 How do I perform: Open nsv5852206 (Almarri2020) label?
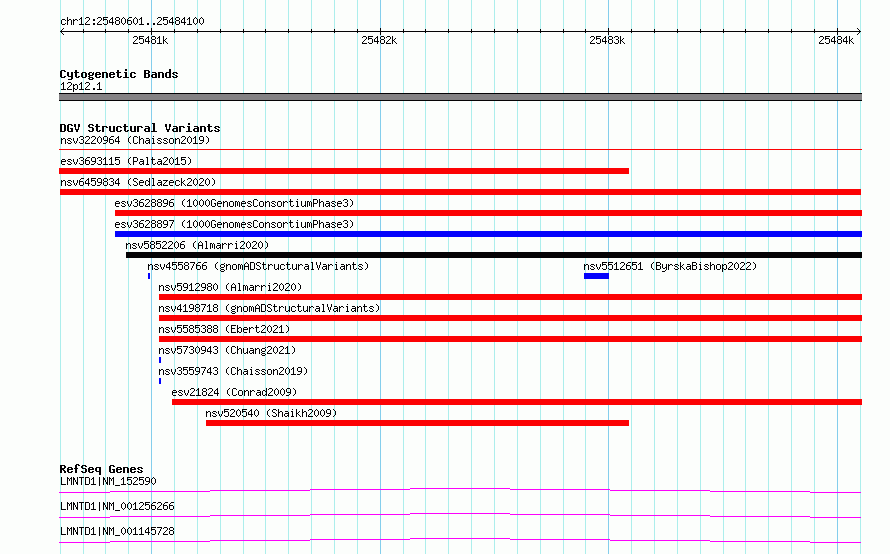tap(197, 245)
